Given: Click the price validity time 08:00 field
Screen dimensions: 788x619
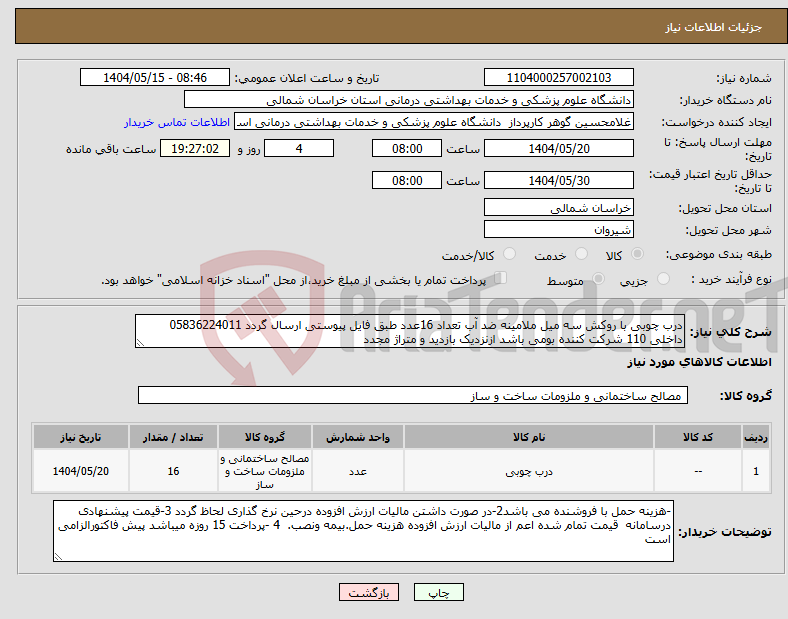Looking at the screenshot, I should 407,180.
